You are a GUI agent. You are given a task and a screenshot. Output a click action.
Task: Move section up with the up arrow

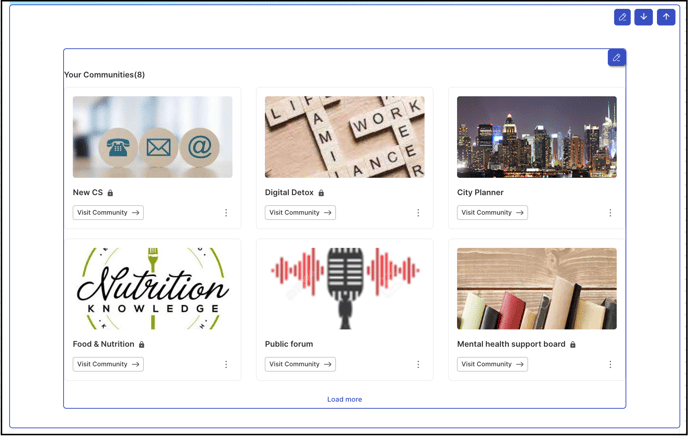coord(666,17)
